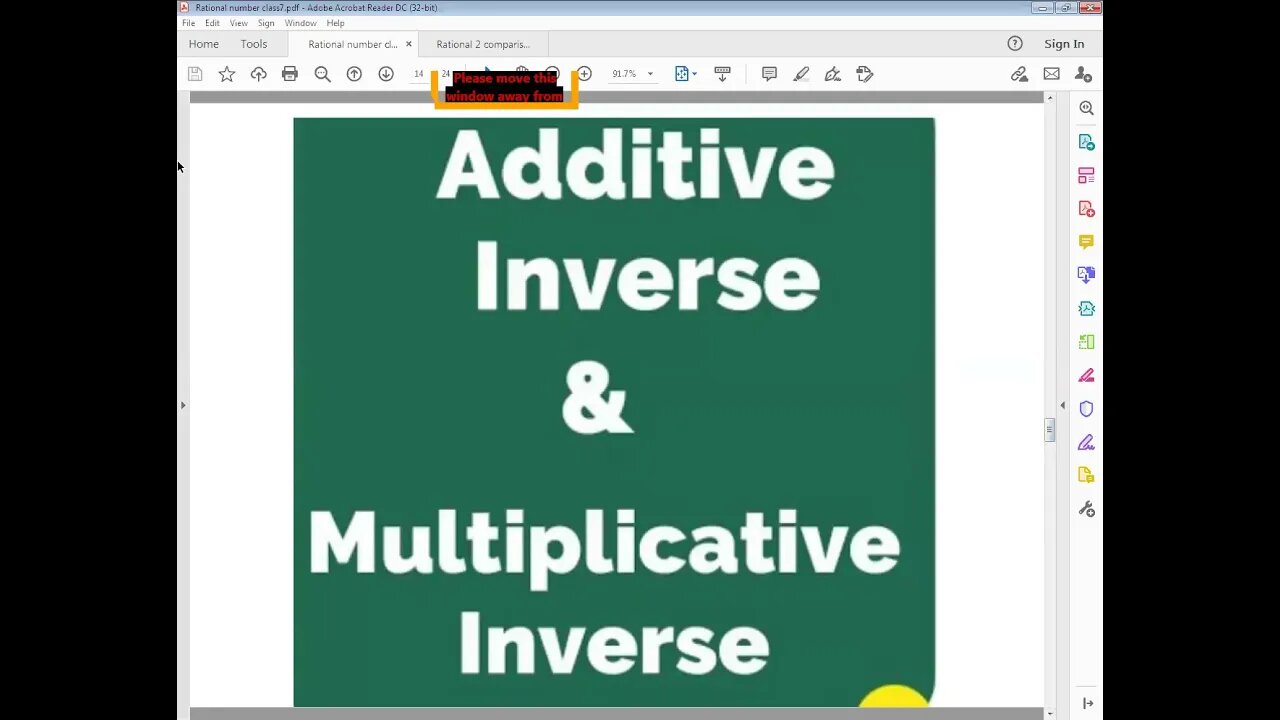Click the vertical scrollbar thumb
Viewport: 1280px width, 720px height.
coord(1049,430)
